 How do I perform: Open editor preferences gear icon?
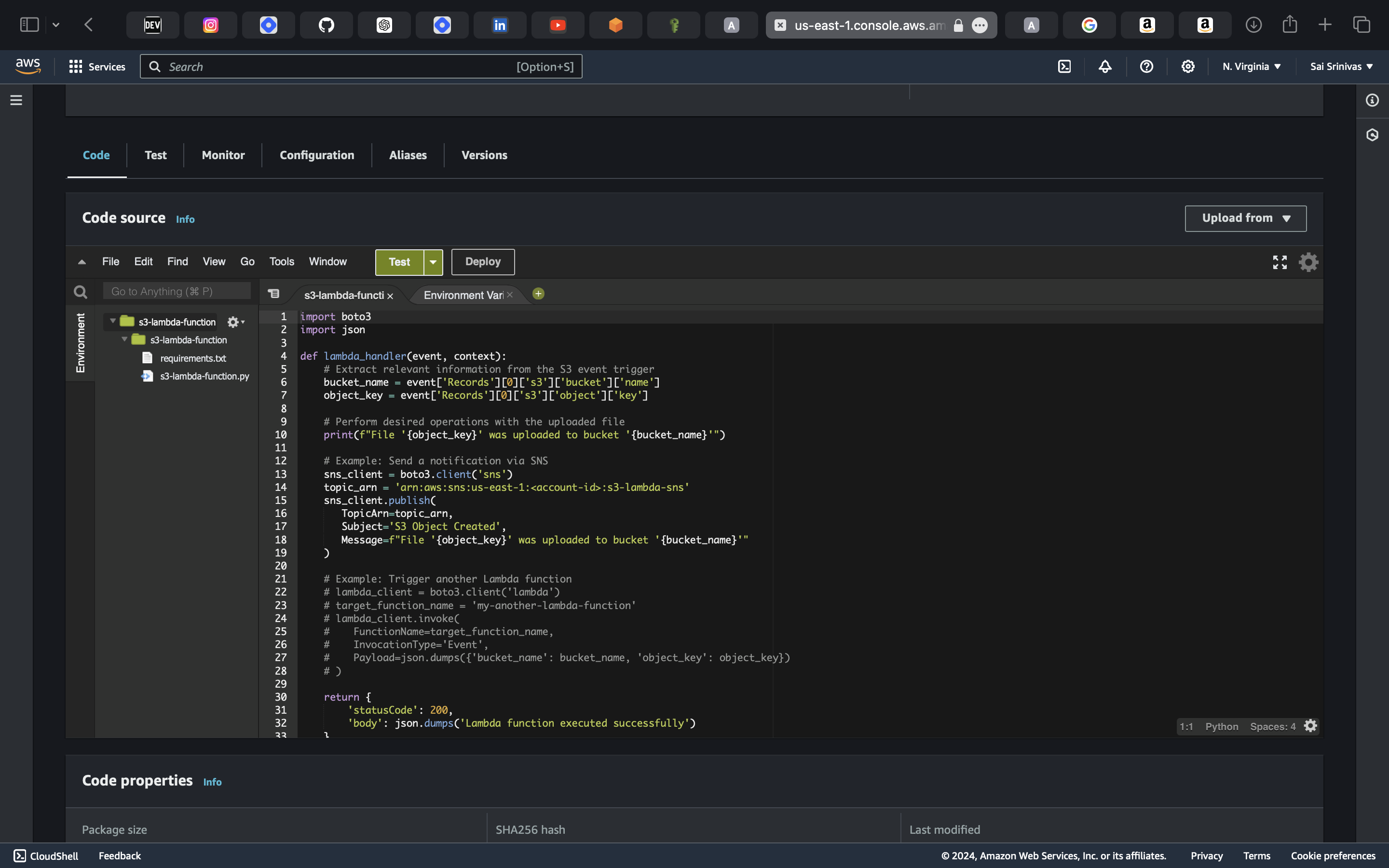point(1308,262)
